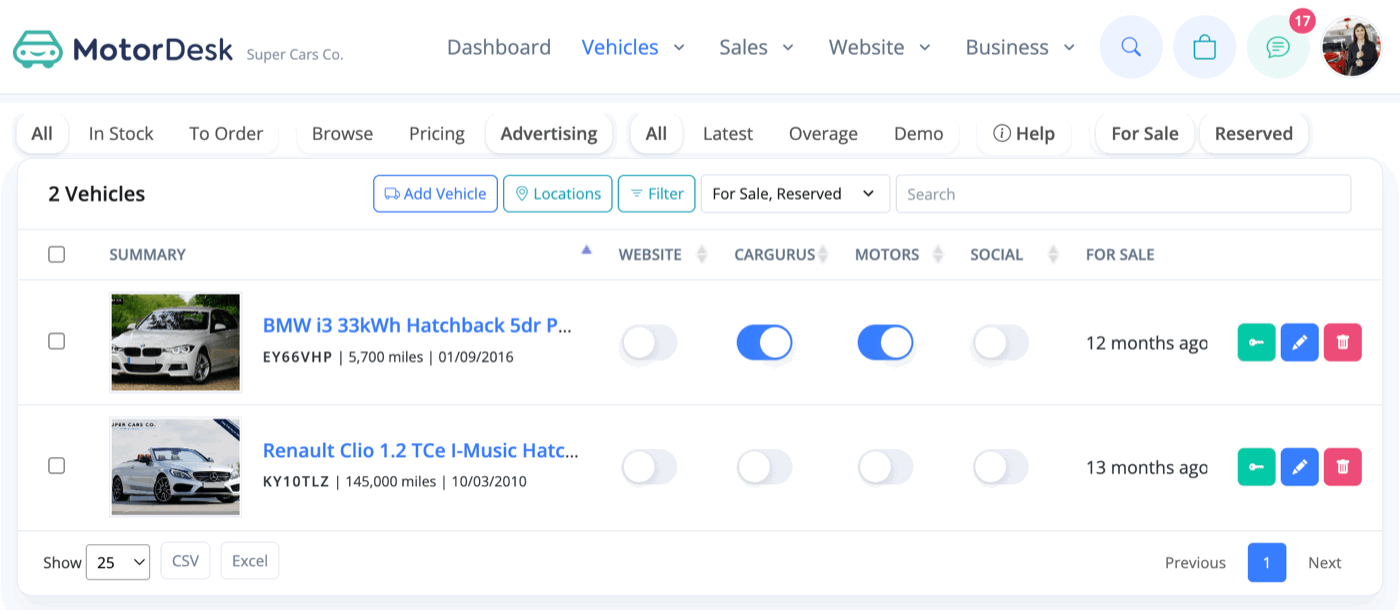Tick the select-all checkbox in table header
The width and height of the screenshot is (1400, 610).
pos(57,255)
